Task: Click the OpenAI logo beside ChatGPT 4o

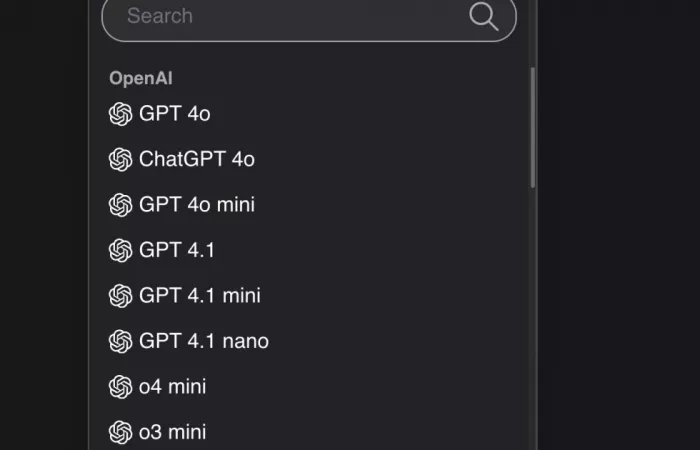Action: (120, 159)
